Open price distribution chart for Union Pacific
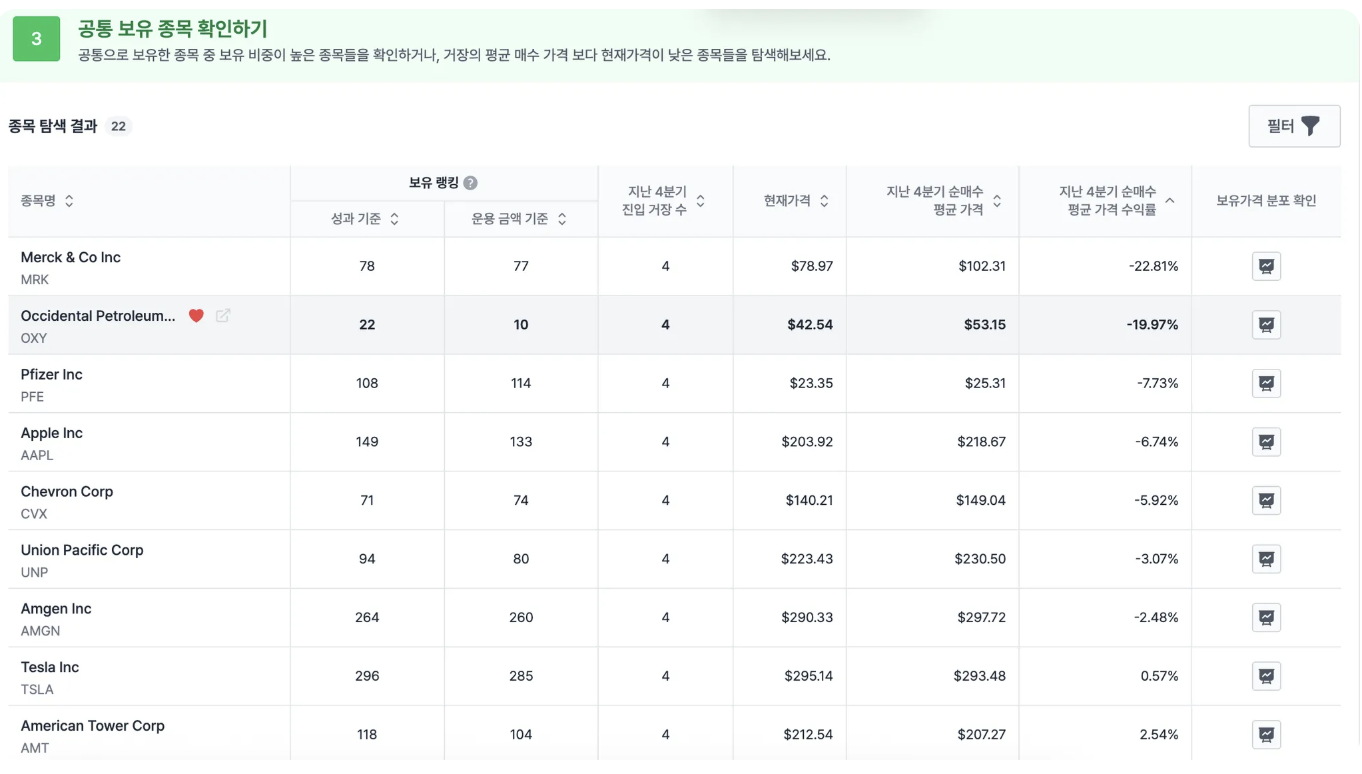Image resolution: width=1362 pixels, height=774 pixels. pos(1266,559)
